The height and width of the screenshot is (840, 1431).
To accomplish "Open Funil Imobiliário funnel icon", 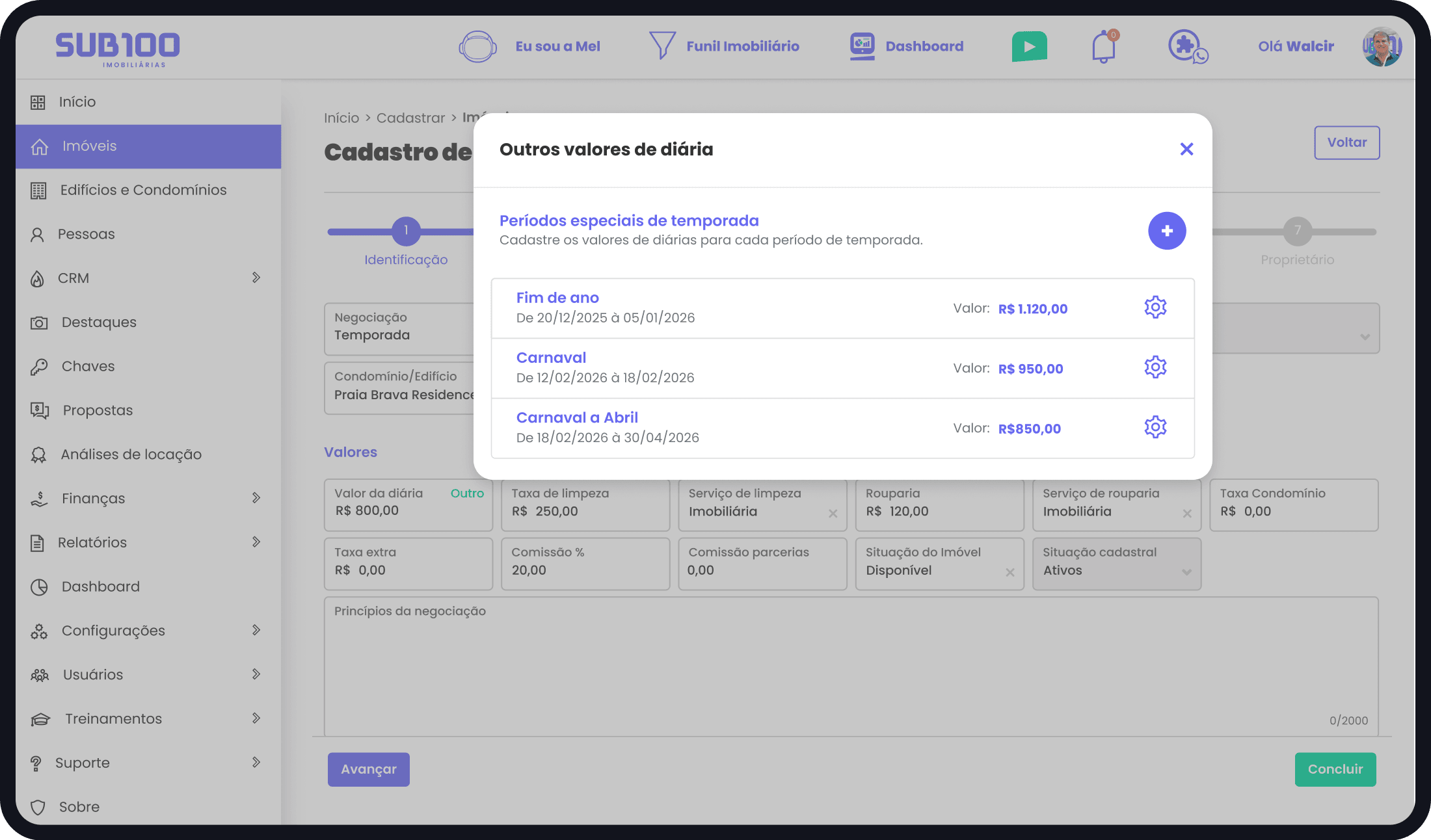I will (662, 46).
